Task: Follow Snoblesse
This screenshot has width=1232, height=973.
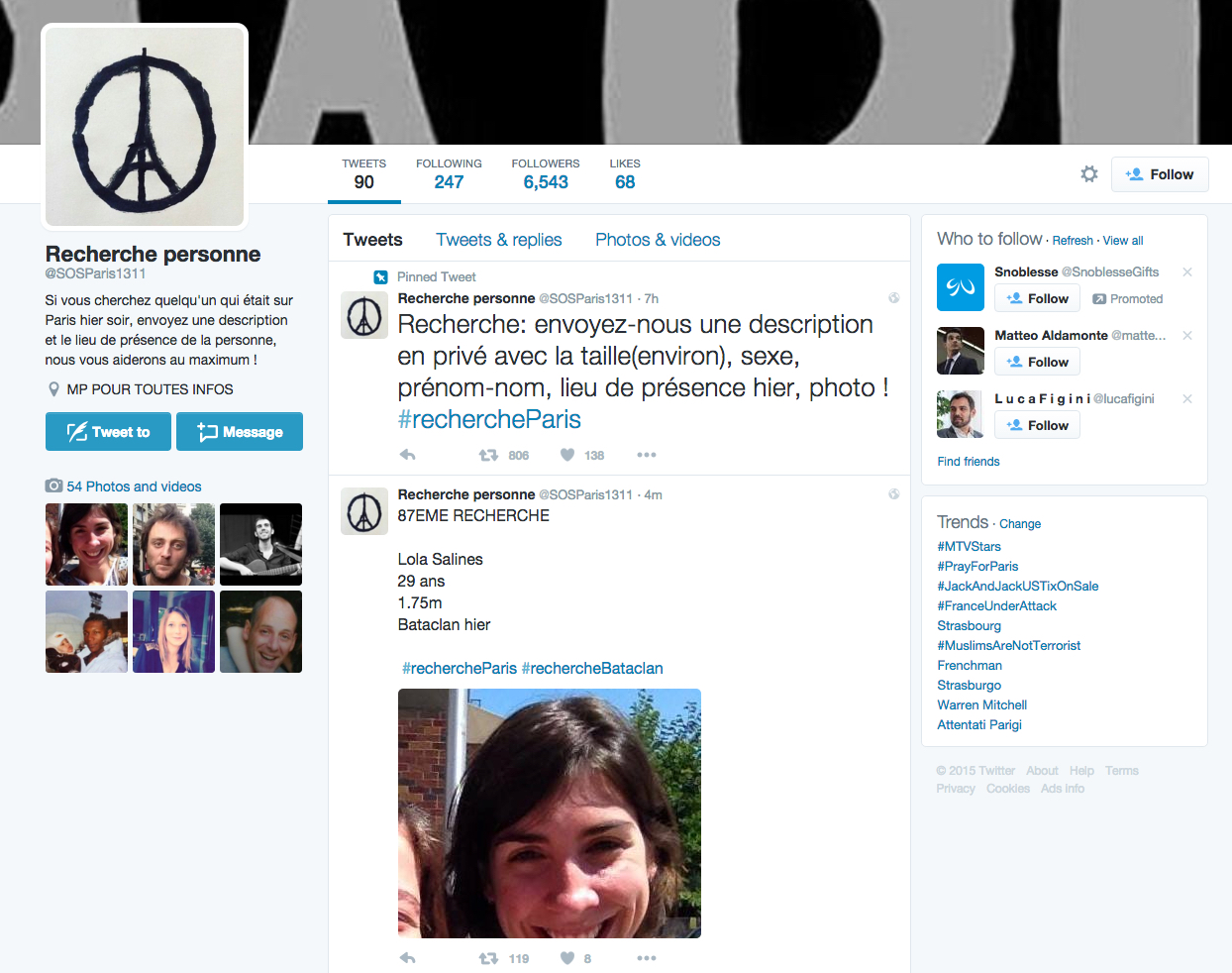Action: click(1037, 298)
